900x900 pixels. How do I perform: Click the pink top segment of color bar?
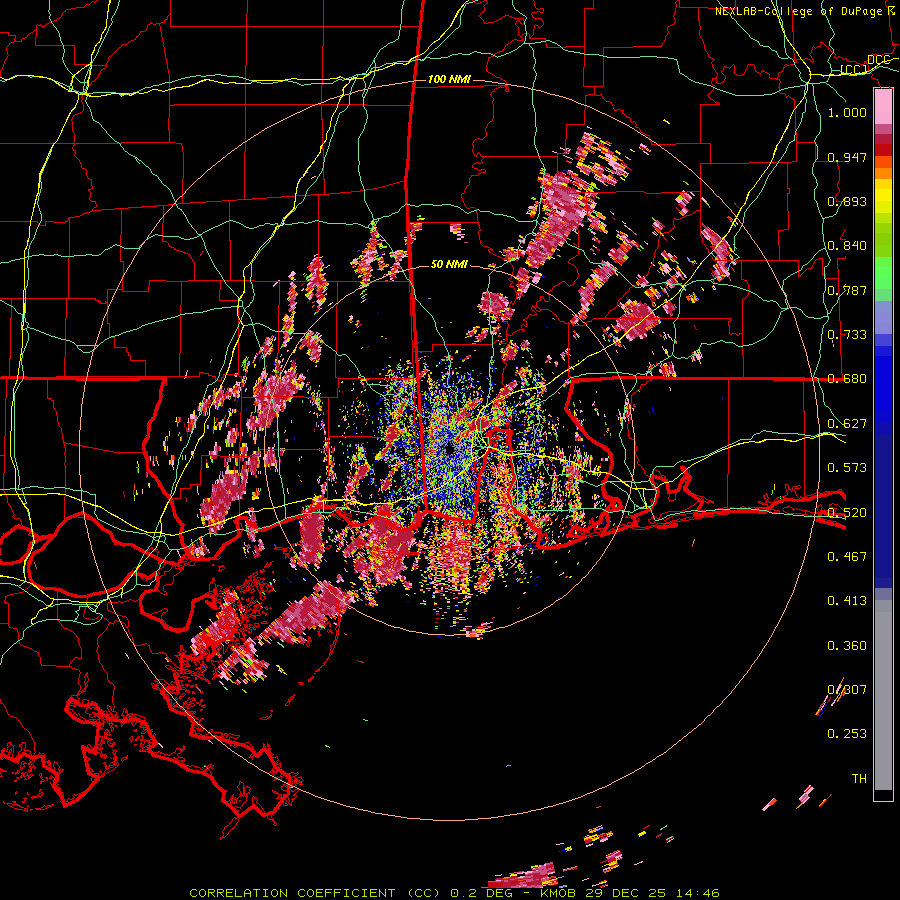point(883,107)
